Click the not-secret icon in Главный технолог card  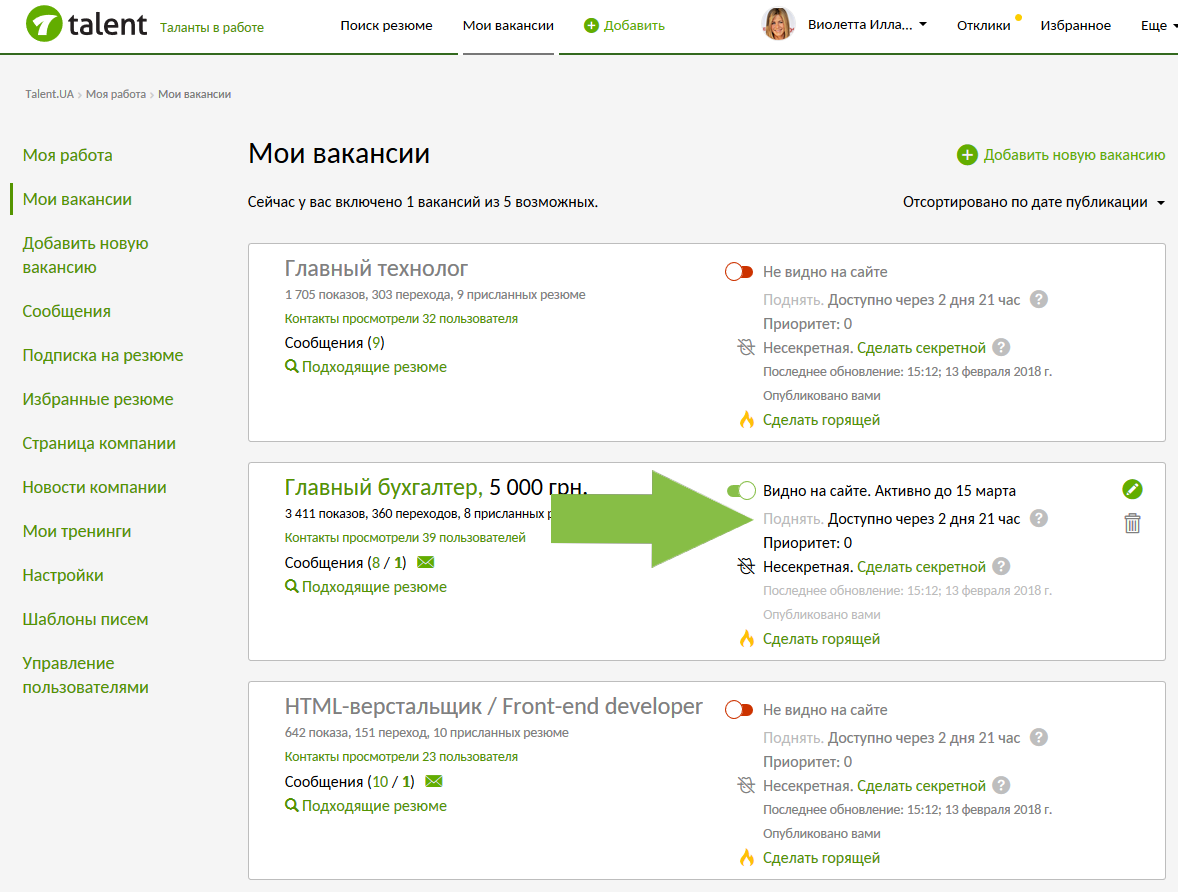coord(745,347)
